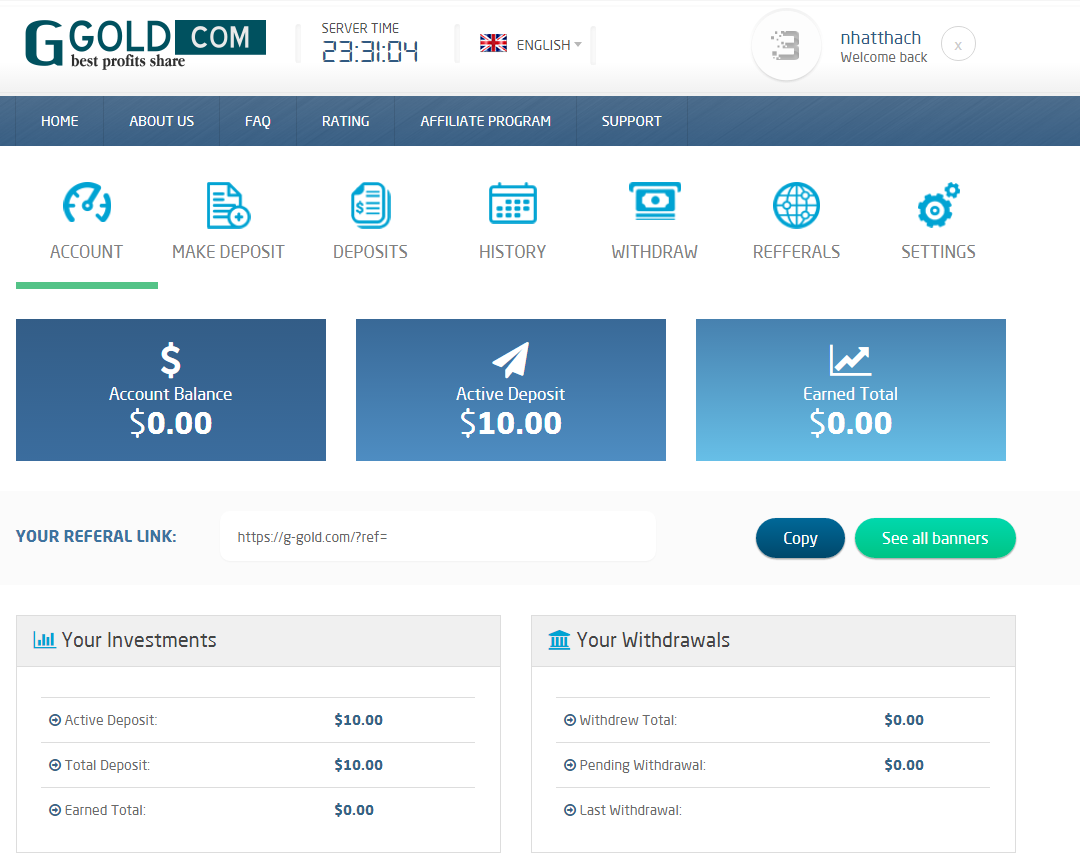
Task: Click the Active Deposit $10.00 card amount
Action: tap(511, 423)
